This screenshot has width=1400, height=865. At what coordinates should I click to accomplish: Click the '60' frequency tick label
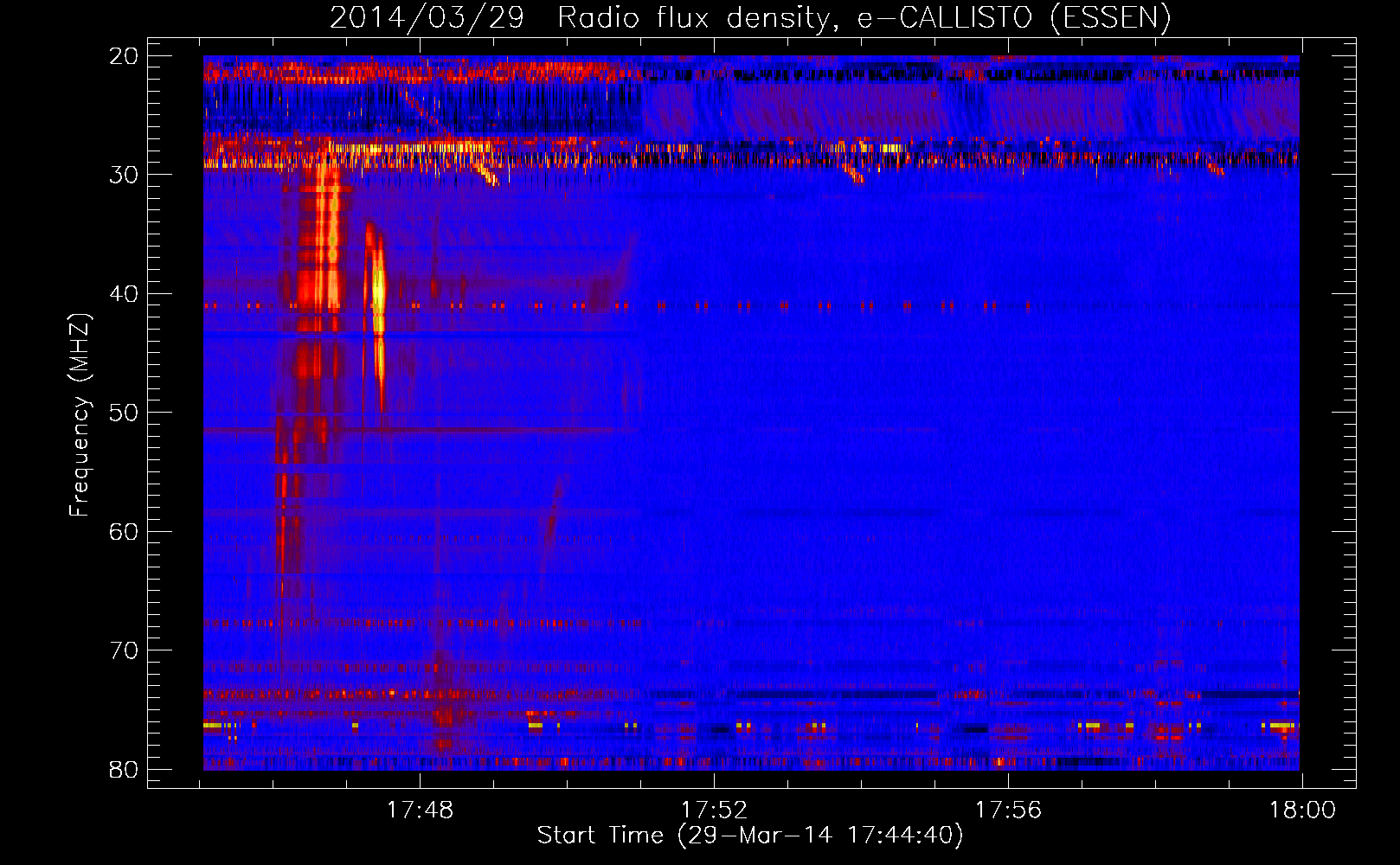124,532
